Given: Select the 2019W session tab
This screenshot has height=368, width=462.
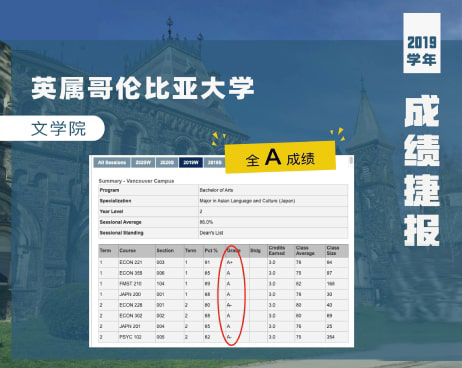Looking at the screenshot, I should (191, 162).
